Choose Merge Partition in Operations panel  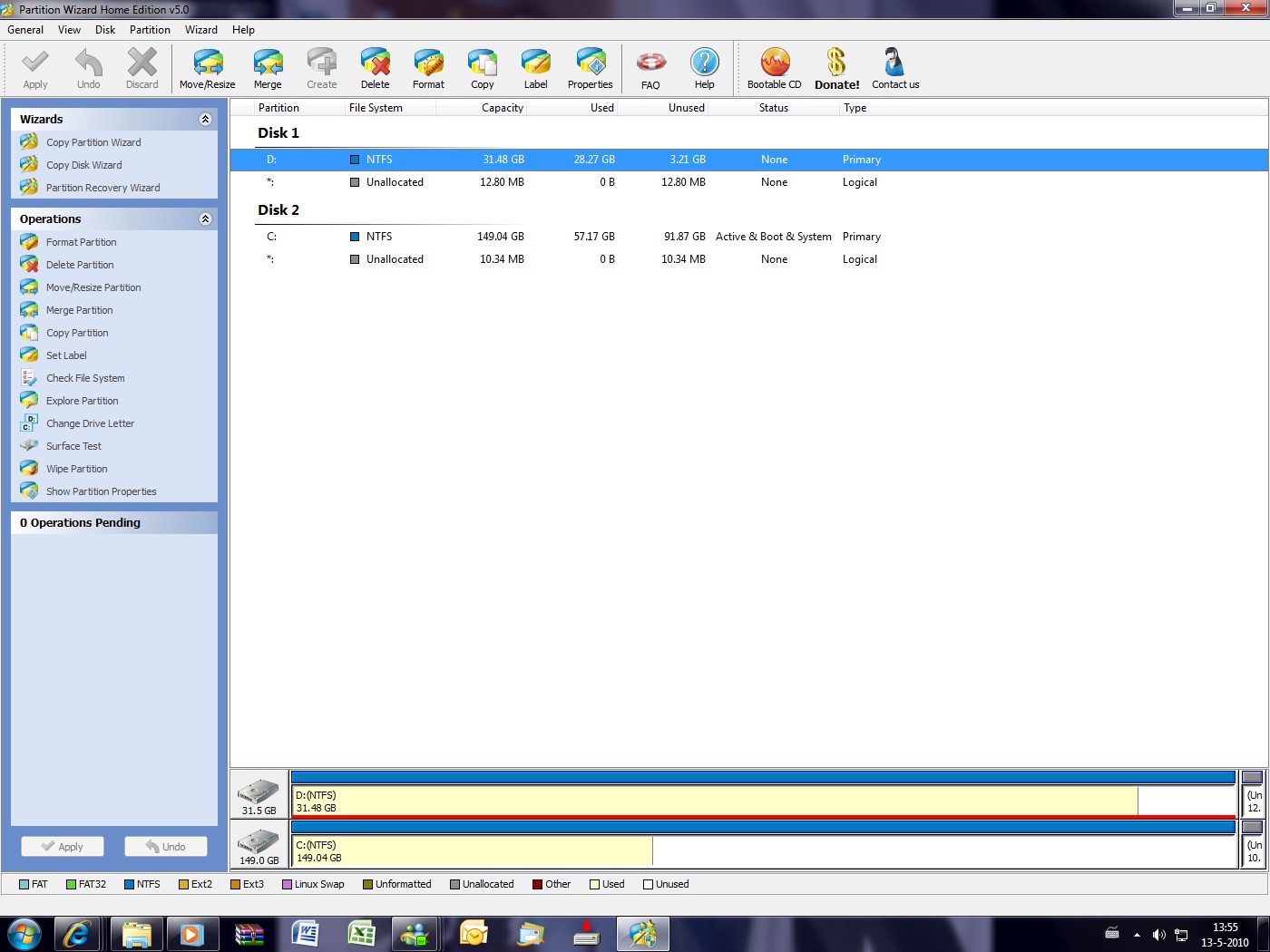click(79, 310)
